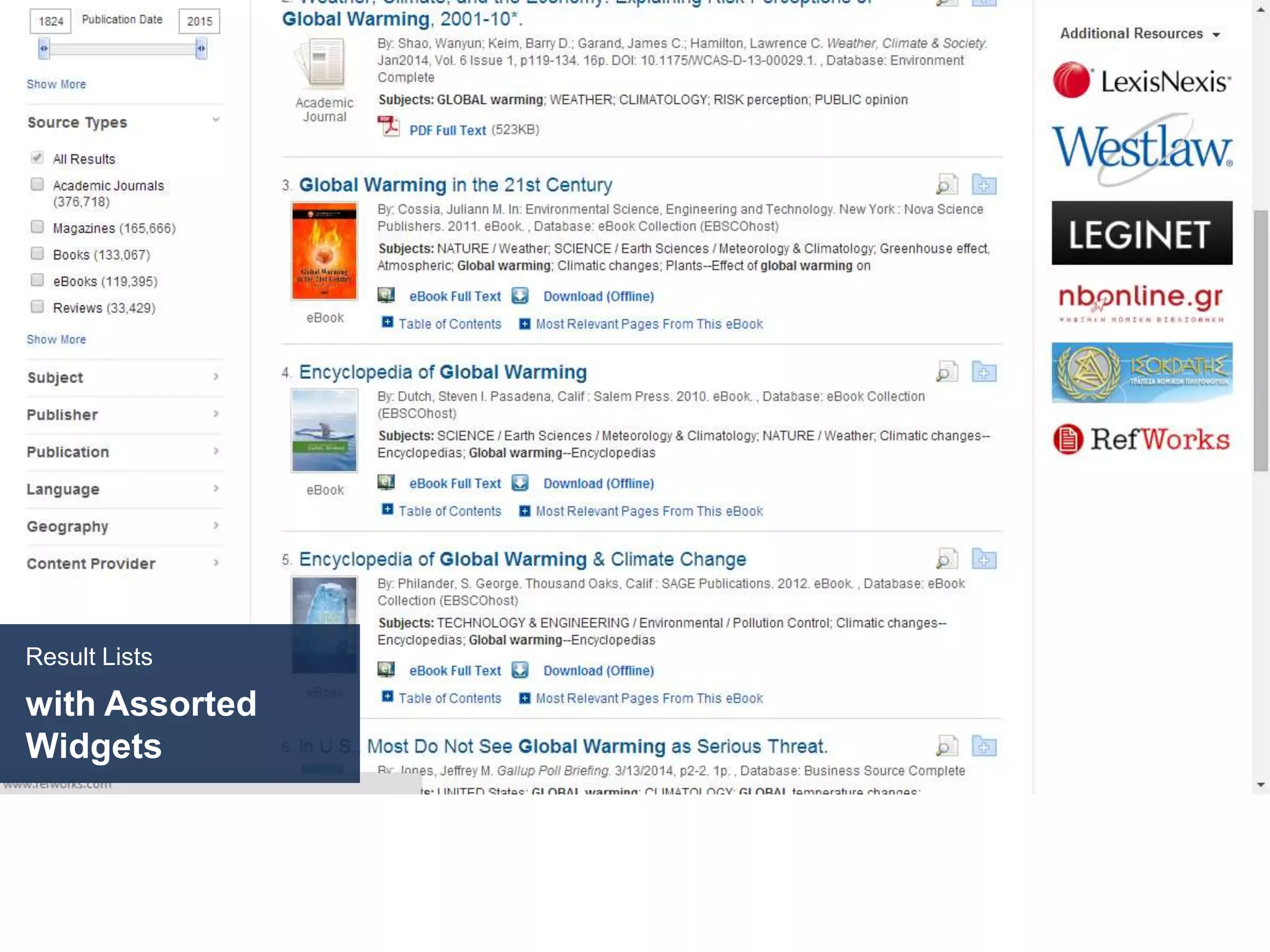Check the eBooks source type

(x=37, y=280)
